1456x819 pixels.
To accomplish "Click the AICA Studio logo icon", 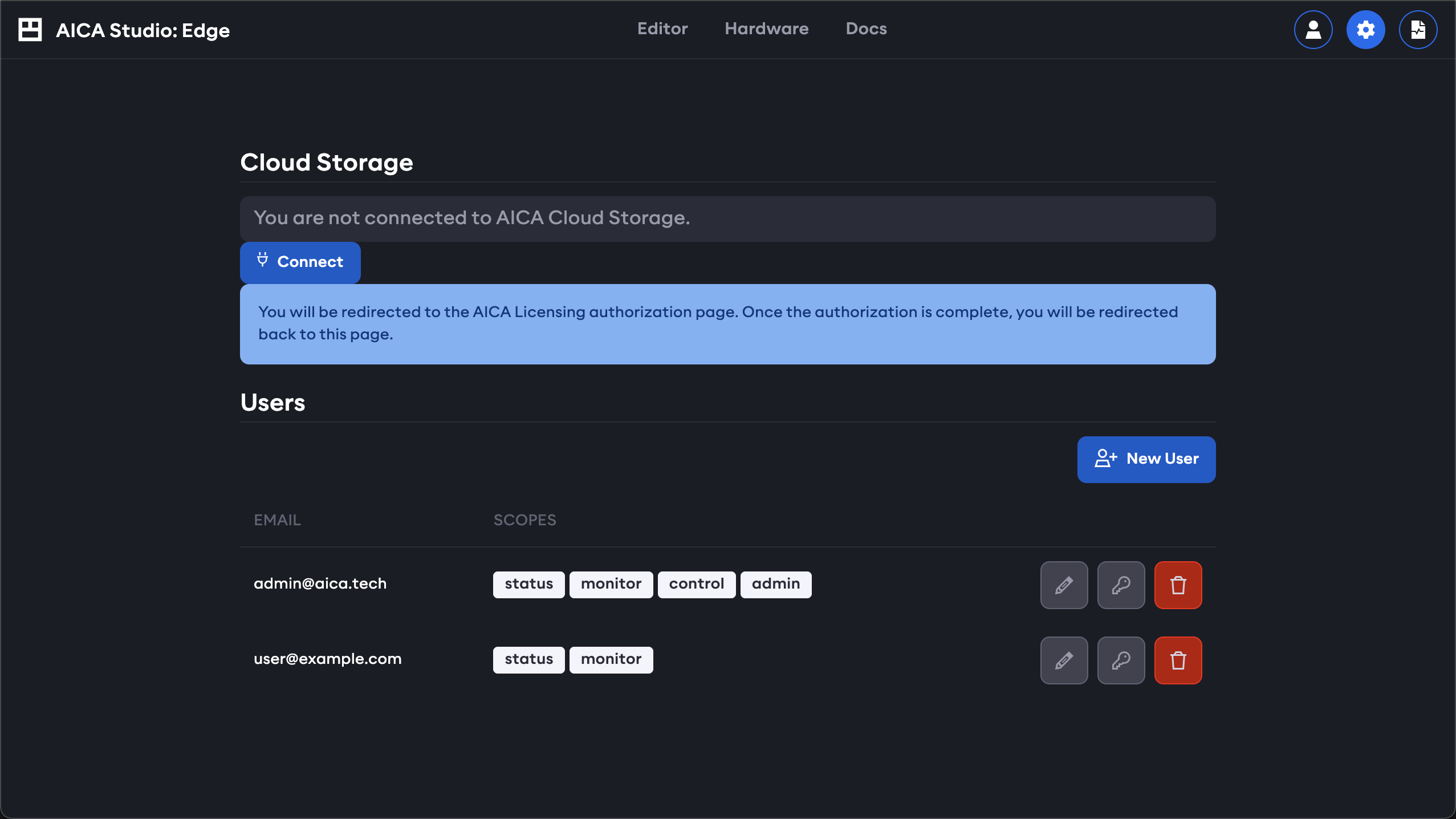I will (x=30, y=30).
